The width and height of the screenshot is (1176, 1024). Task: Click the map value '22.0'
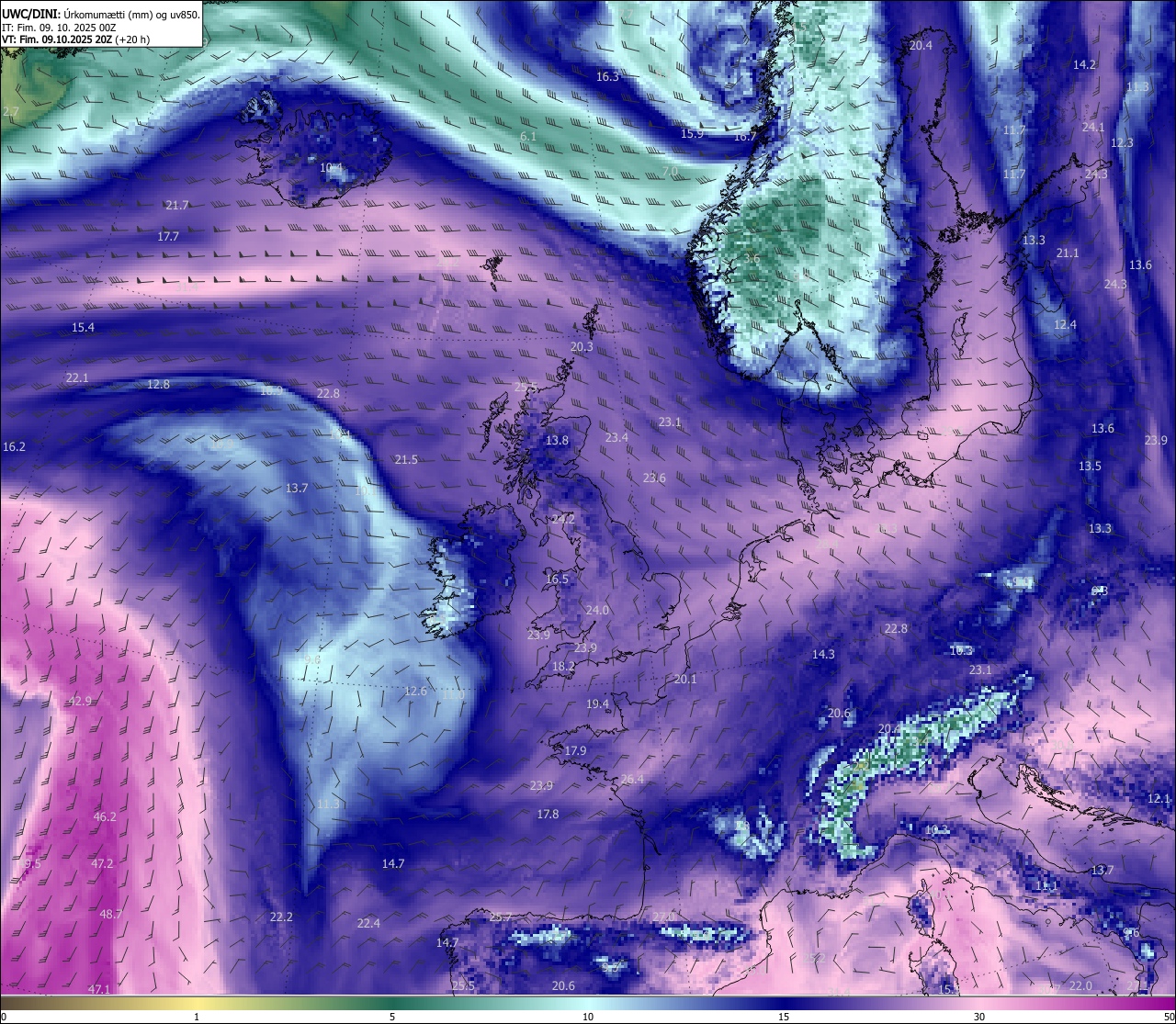(x=1080, y=985)
